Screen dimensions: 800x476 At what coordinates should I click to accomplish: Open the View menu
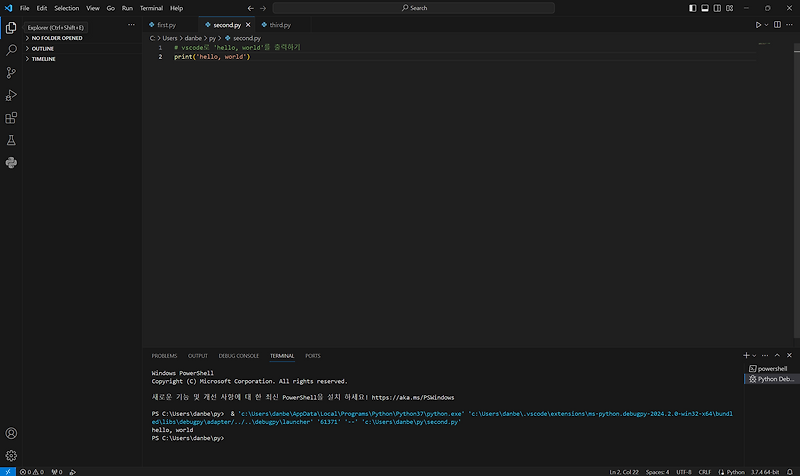point(93,8)
